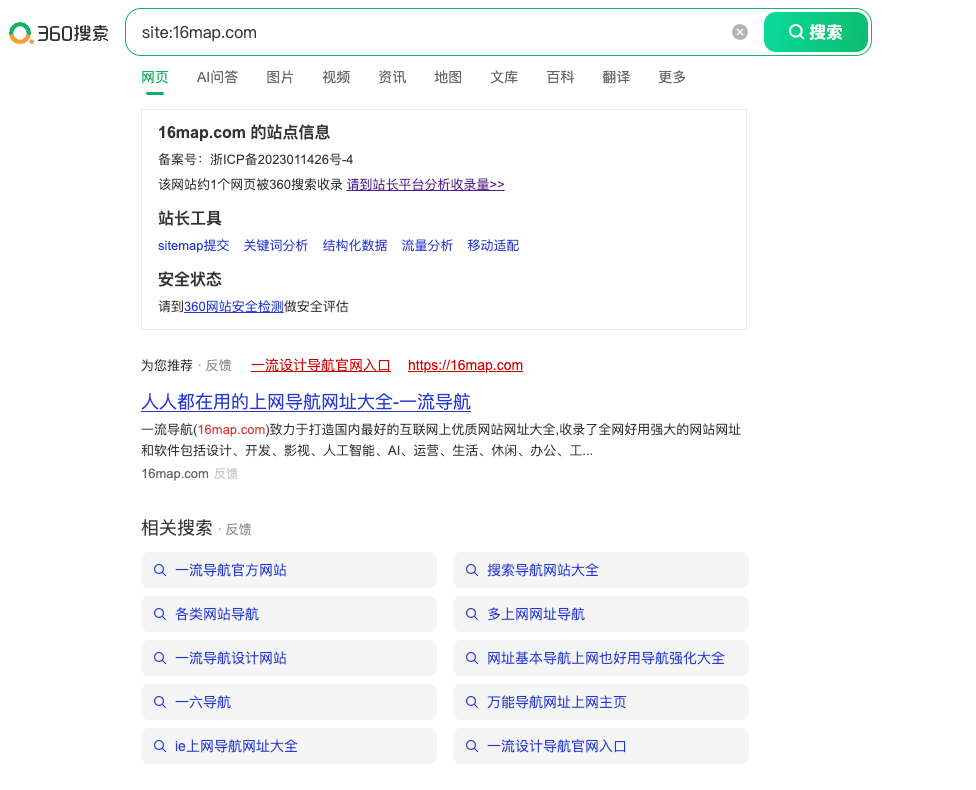Search related term 一六导航

289,702
